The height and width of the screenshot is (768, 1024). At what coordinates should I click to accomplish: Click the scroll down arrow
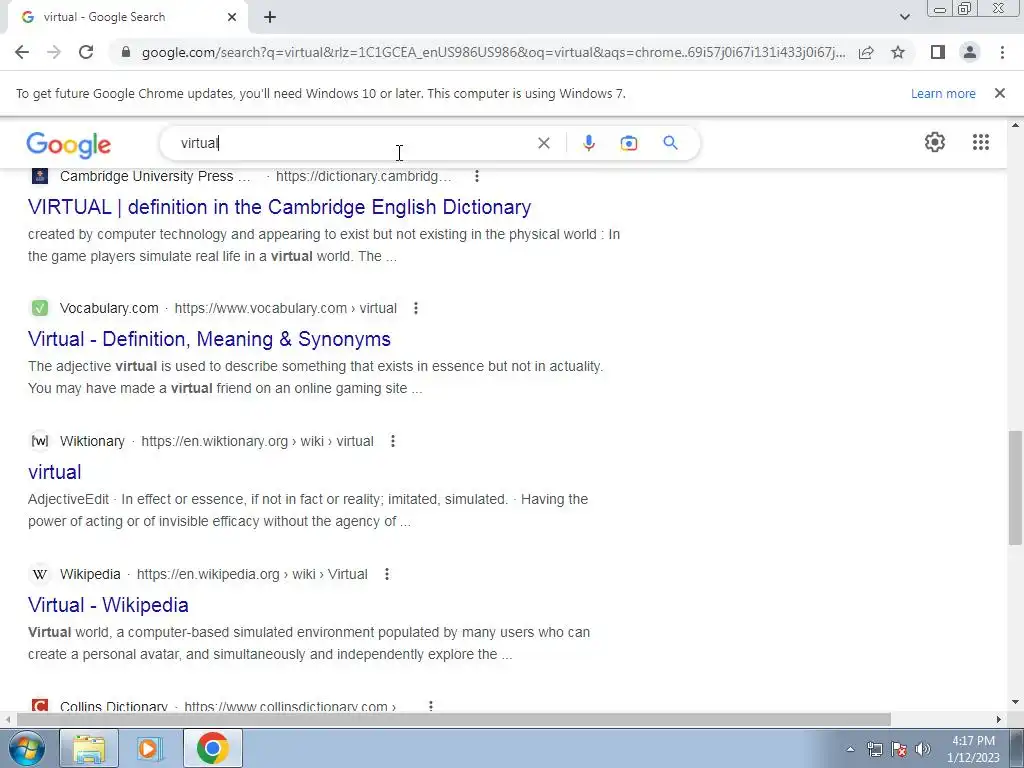coord(1015,703)
